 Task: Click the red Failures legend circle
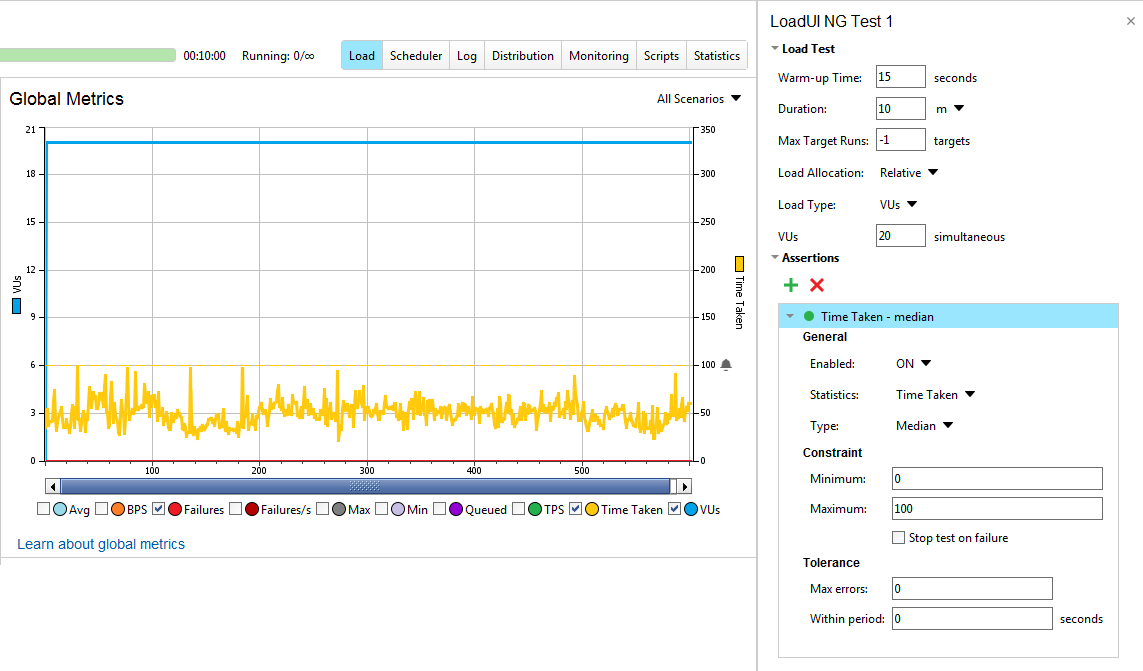[x=174, y=509]
